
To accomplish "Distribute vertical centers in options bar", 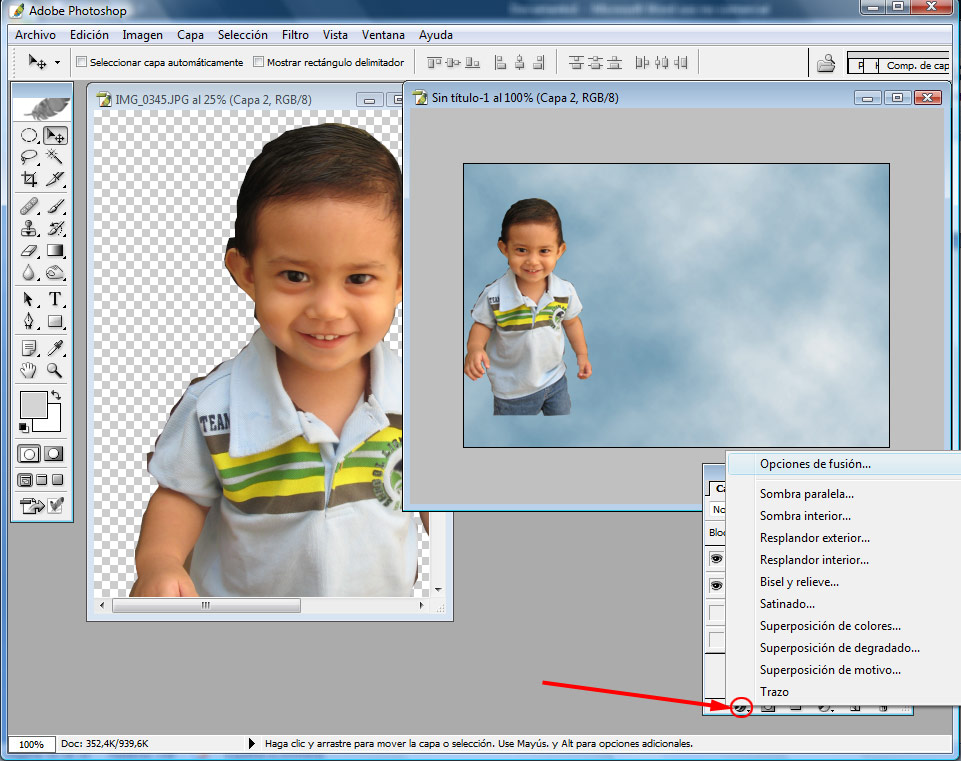I will click(x=595, y=62).
